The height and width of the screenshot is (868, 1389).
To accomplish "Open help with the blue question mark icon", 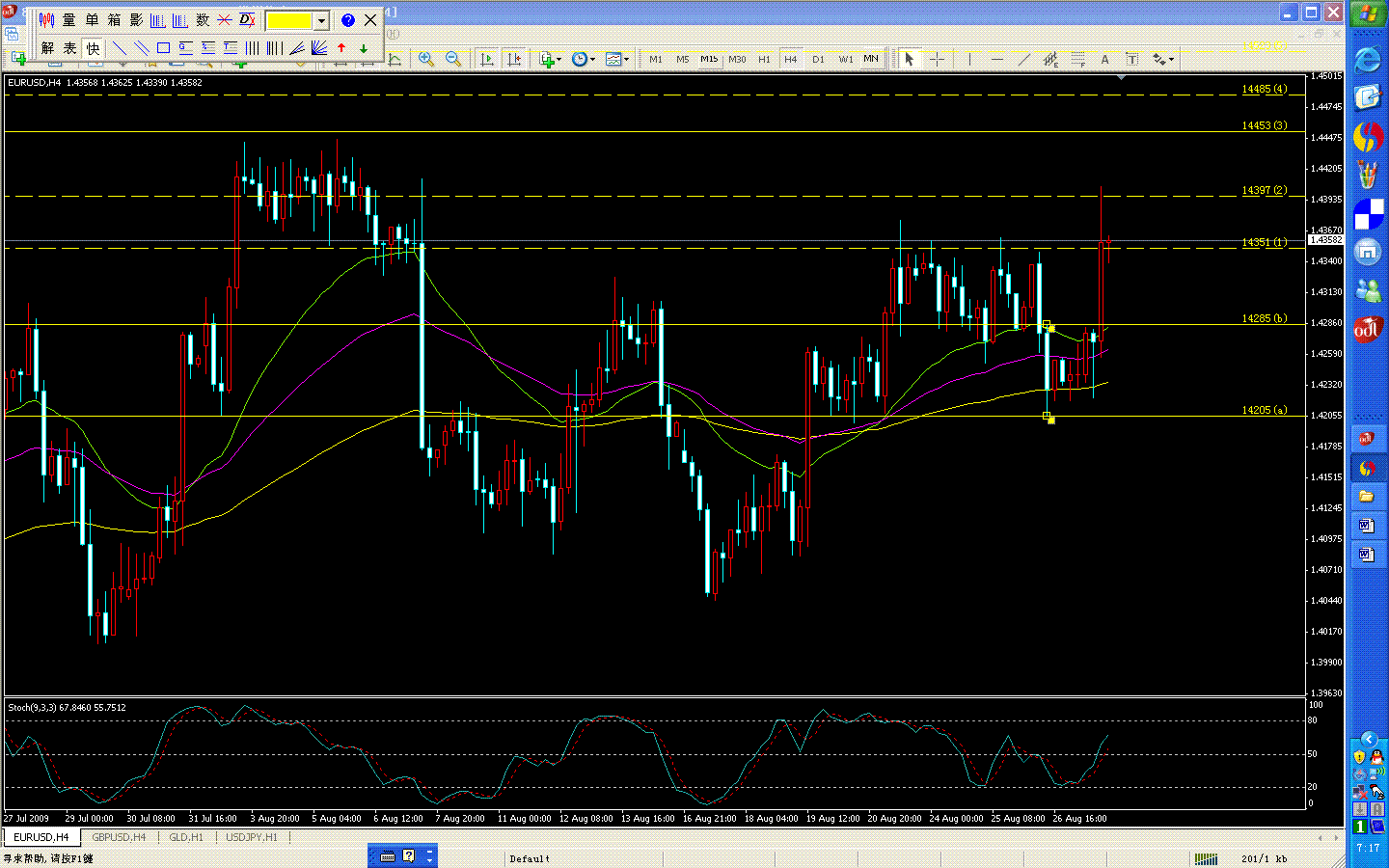I will [348, 20].
